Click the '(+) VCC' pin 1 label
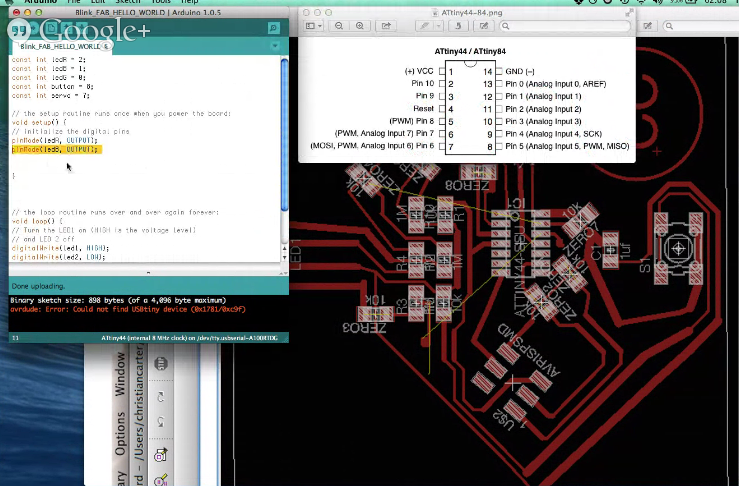This screenshot has width=739, height=486. point(419,71)
